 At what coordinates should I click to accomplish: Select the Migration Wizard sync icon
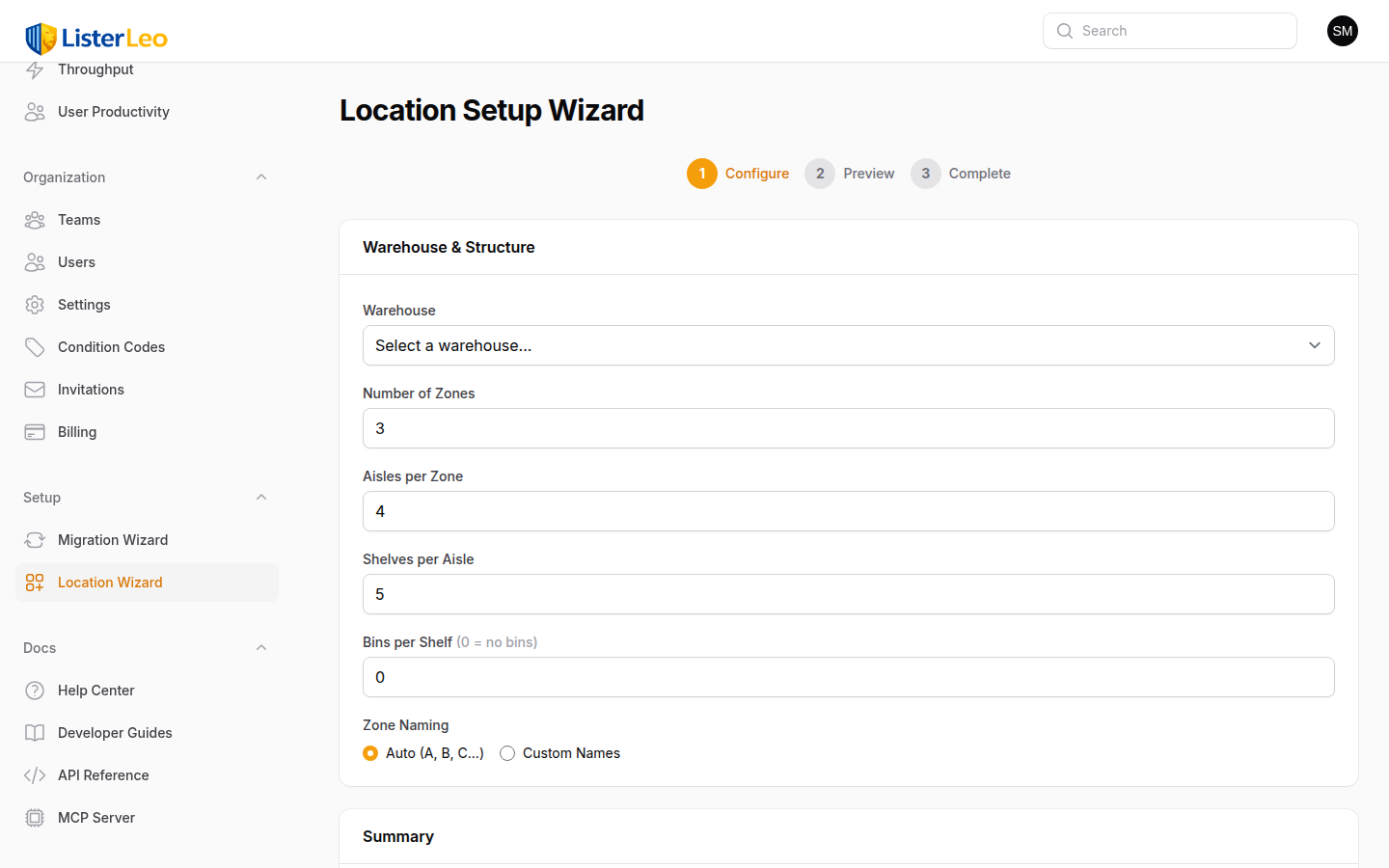click(x=35, y=540)
